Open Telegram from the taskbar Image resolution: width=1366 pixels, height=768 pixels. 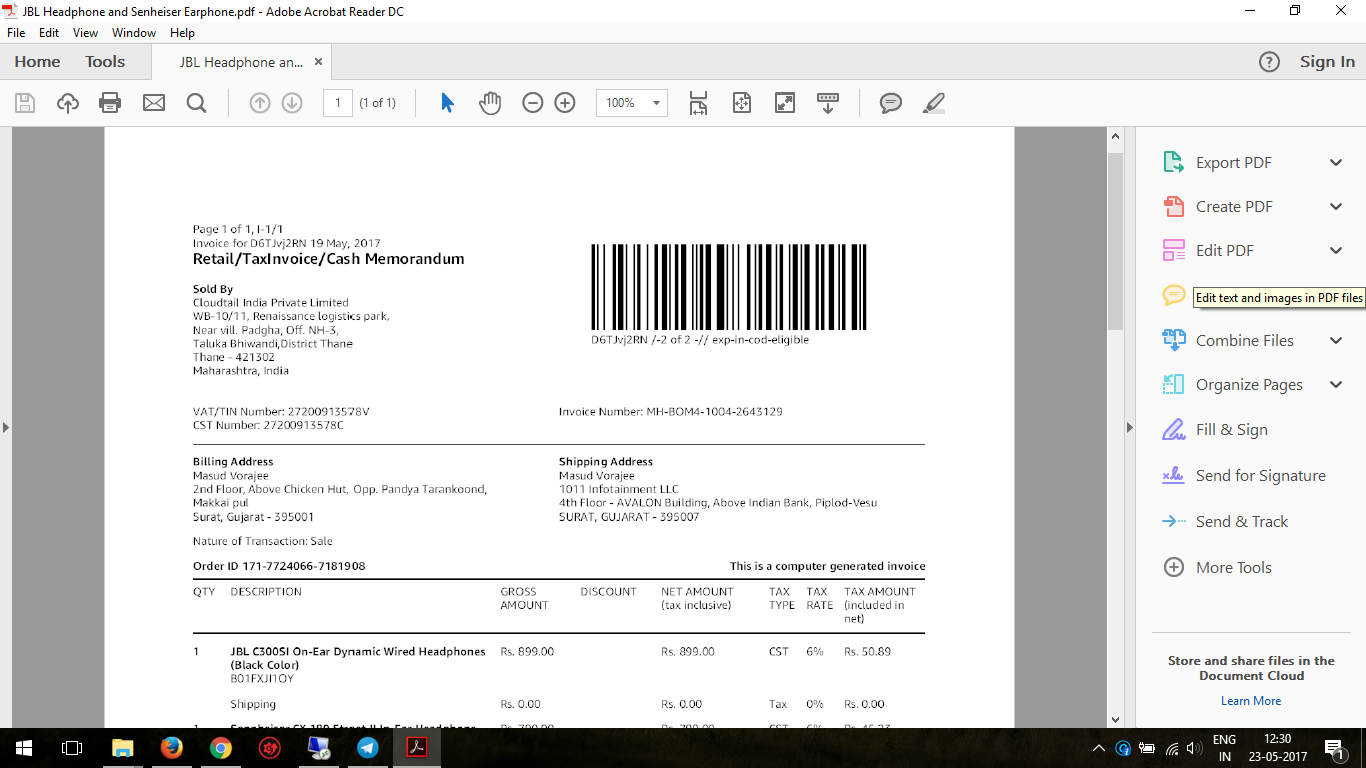coord(368,748)
